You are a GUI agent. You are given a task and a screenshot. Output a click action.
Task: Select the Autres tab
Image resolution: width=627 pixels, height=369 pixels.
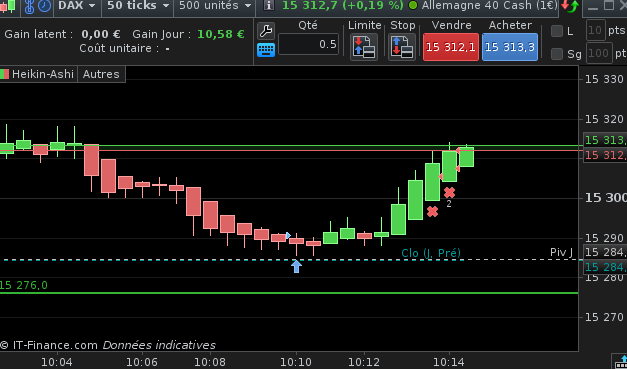click(x=101, y=74)
